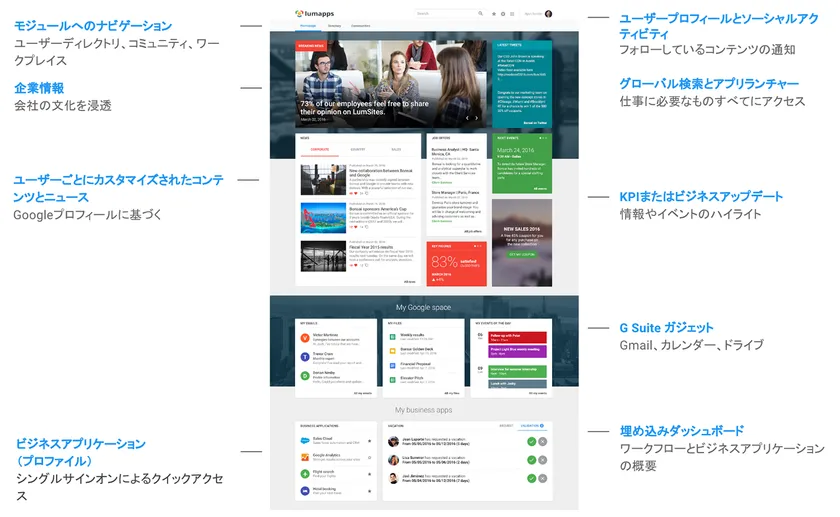Screen dimensions: 840x517
Task: Toggle favorite star for Hotel booking
Action: (370, 491)
